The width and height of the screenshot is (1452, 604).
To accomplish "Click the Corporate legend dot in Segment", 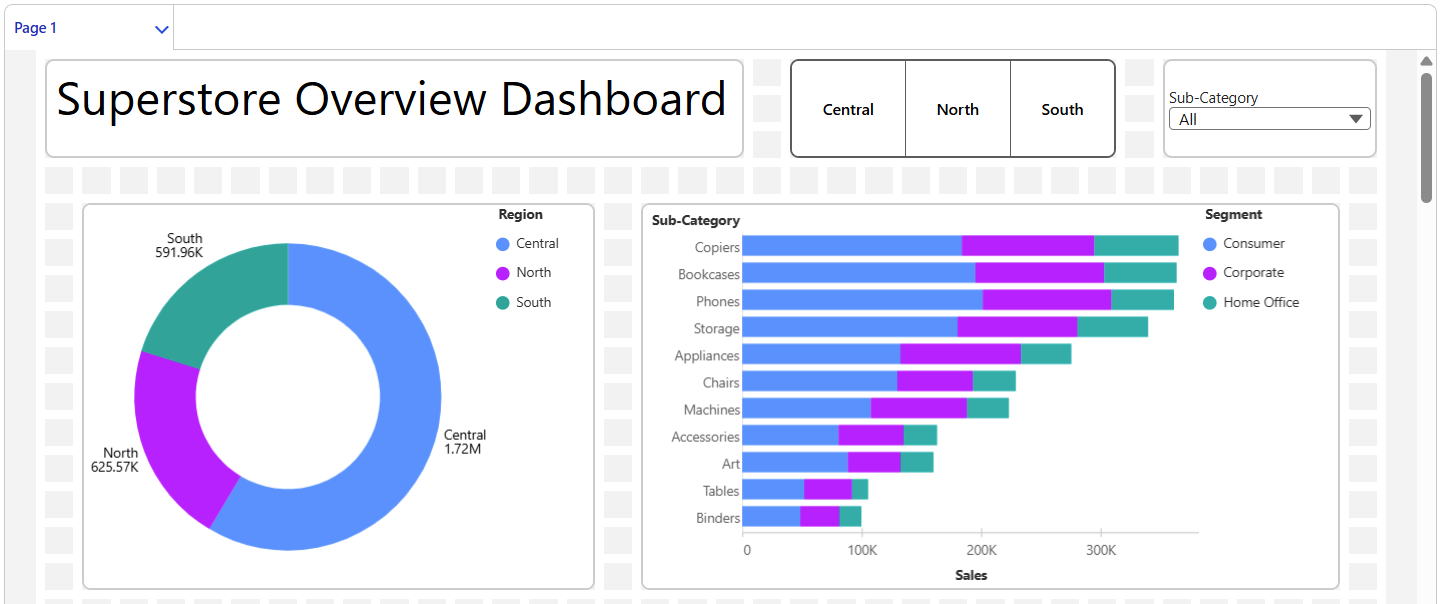I will click(1210, 273).
